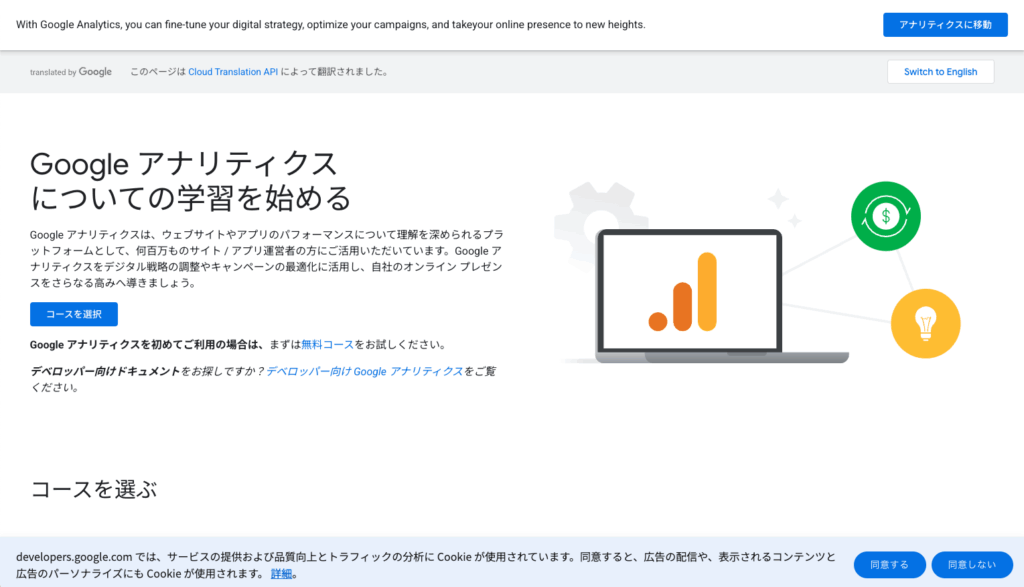
Task: Click the コースを選択 button
Action: [x=74, y=314]
